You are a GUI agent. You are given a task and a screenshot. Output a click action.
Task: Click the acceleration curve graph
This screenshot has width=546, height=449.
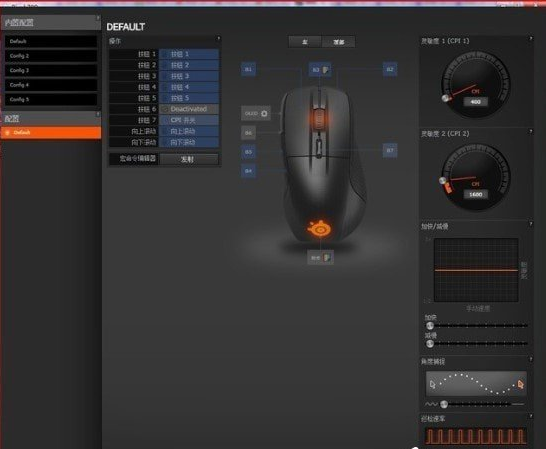pyautogui.click(x=476, y=270)
